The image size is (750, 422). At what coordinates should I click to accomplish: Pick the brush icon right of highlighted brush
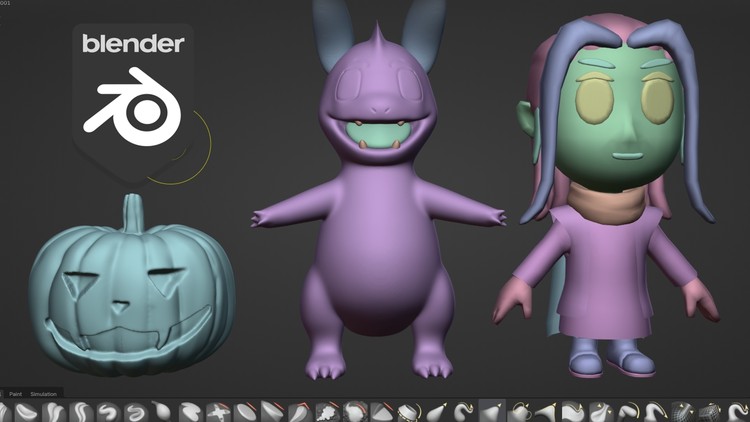pyautogui.click(x=518, y=411)
